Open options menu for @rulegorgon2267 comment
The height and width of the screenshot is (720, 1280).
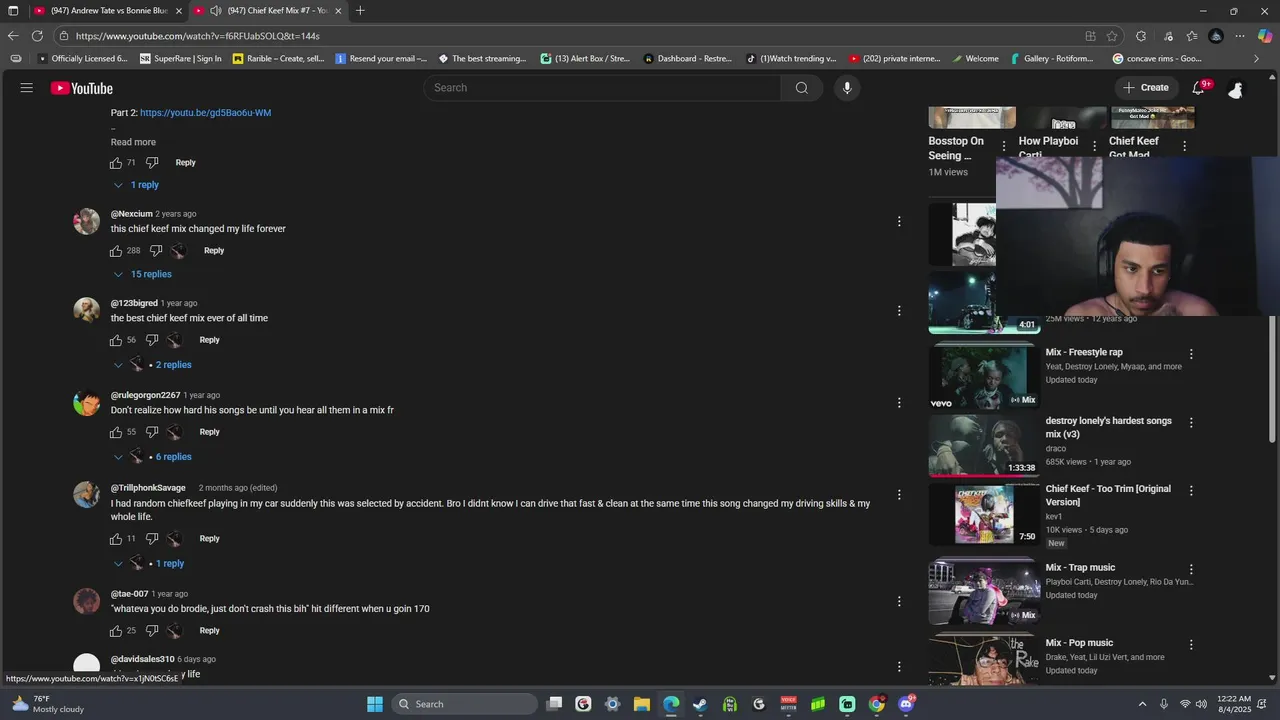pyautogui.click(x=899, y=403)
